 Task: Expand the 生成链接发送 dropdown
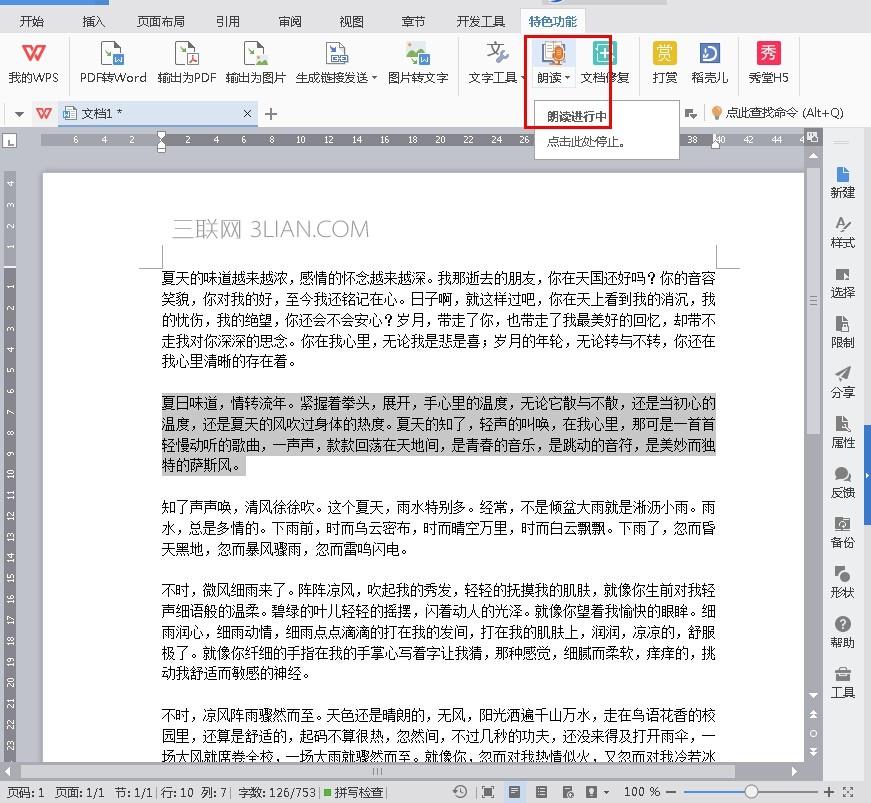click(x=374, y=78)
